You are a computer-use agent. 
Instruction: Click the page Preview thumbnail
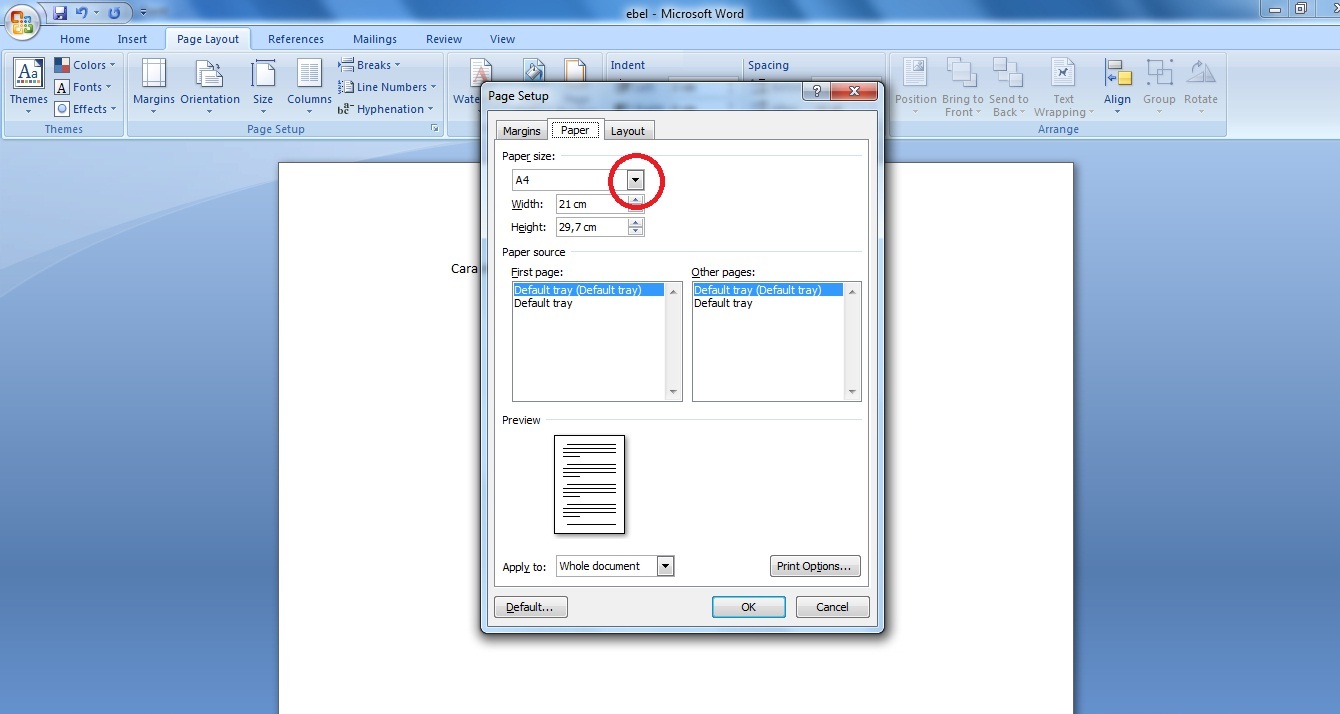(x=590, y=484)
